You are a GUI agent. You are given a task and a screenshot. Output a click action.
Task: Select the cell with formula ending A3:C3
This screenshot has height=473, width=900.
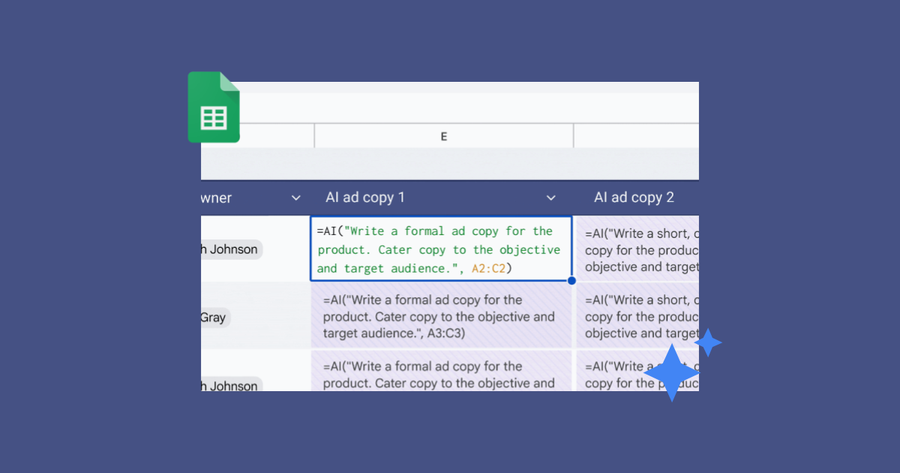click(x=441, y=316)
